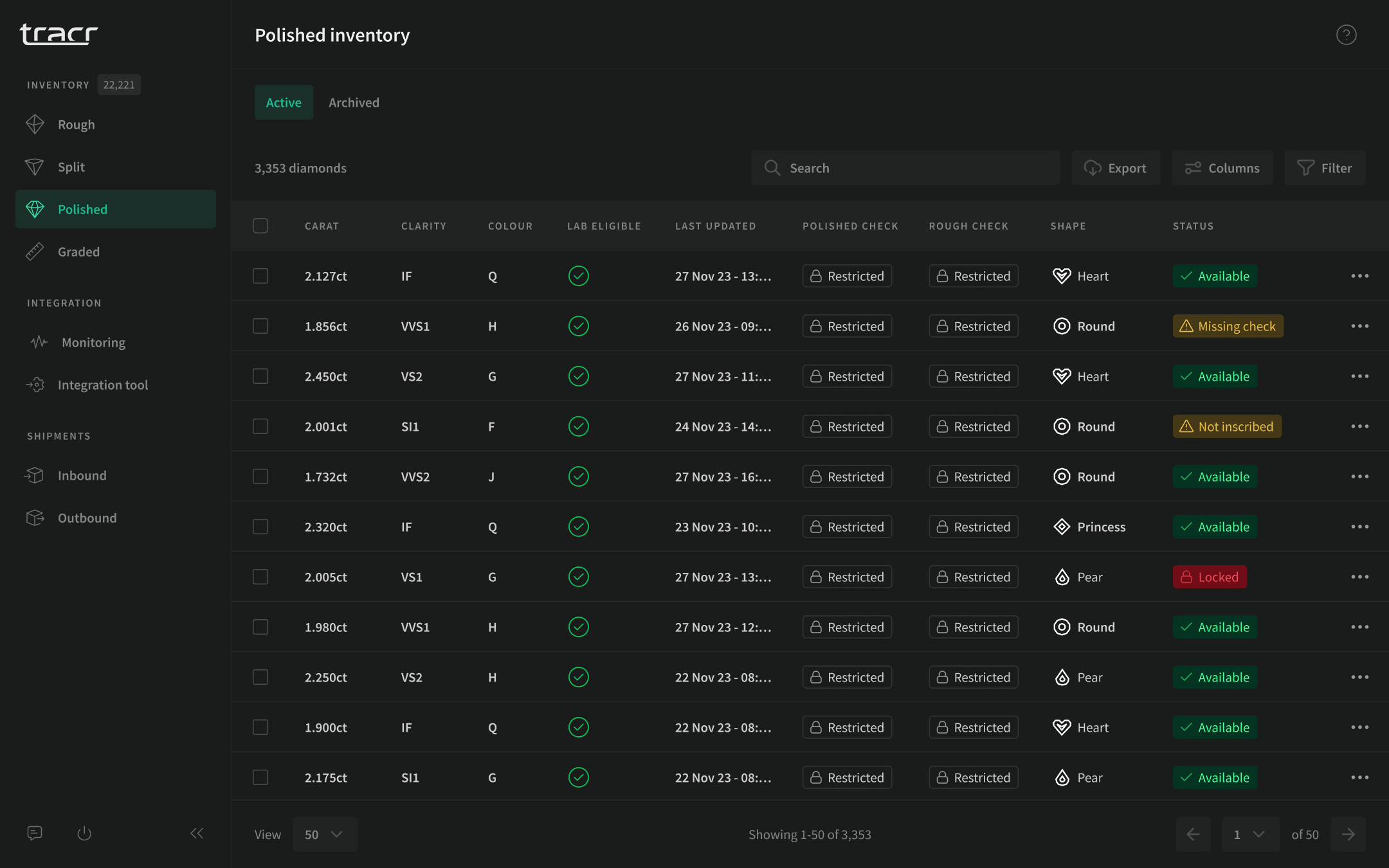Viewport: 1389px width, 868px height.
Task: Select the 2.450ct diamond checkbox
Action: point(260,376)
